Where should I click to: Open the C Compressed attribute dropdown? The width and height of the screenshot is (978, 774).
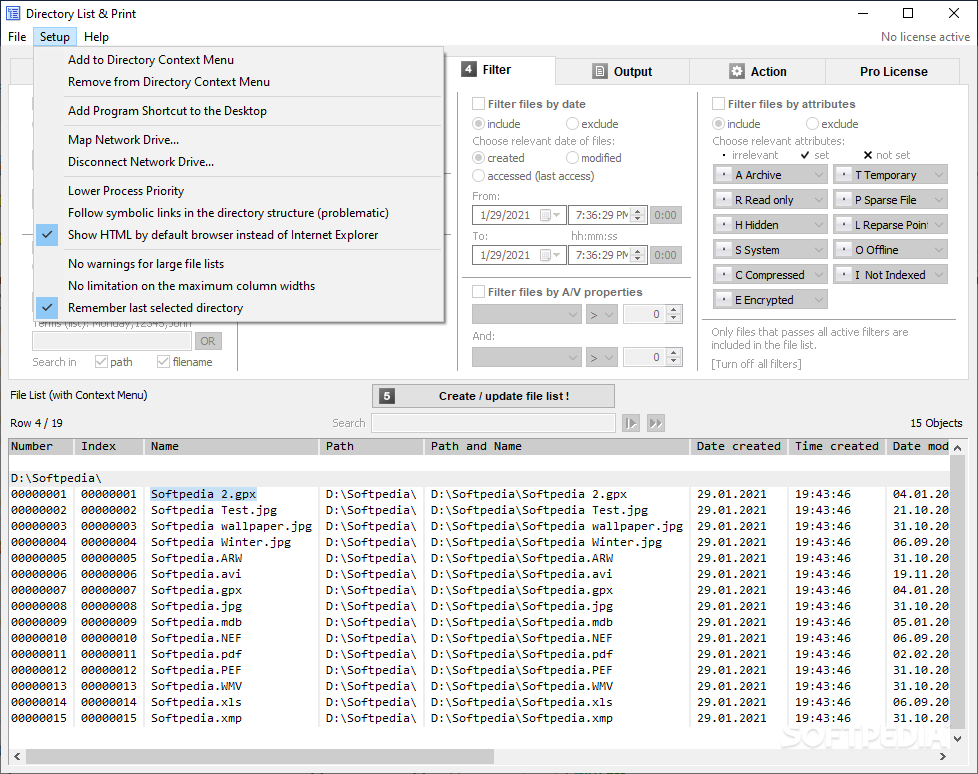pos(770,274)
